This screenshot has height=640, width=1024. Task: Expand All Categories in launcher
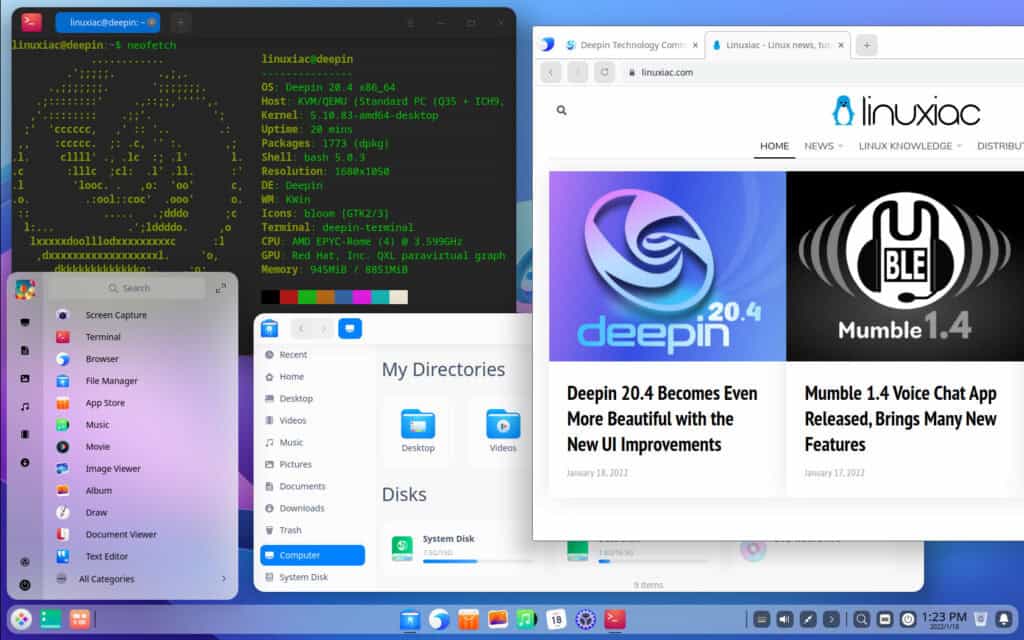coord(142,579)
